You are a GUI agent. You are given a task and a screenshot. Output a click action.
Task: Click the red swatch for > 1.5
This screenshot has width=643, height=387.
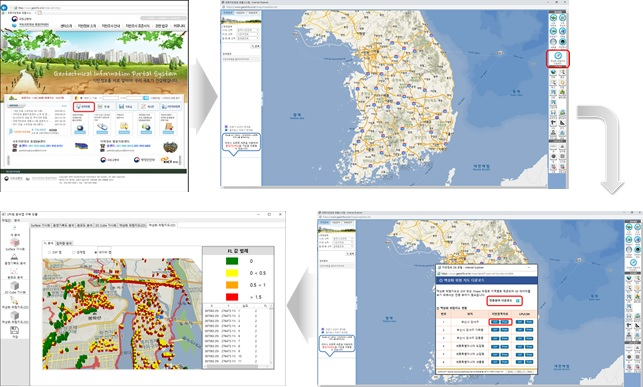pyautogui.click(x=232, y=297)
